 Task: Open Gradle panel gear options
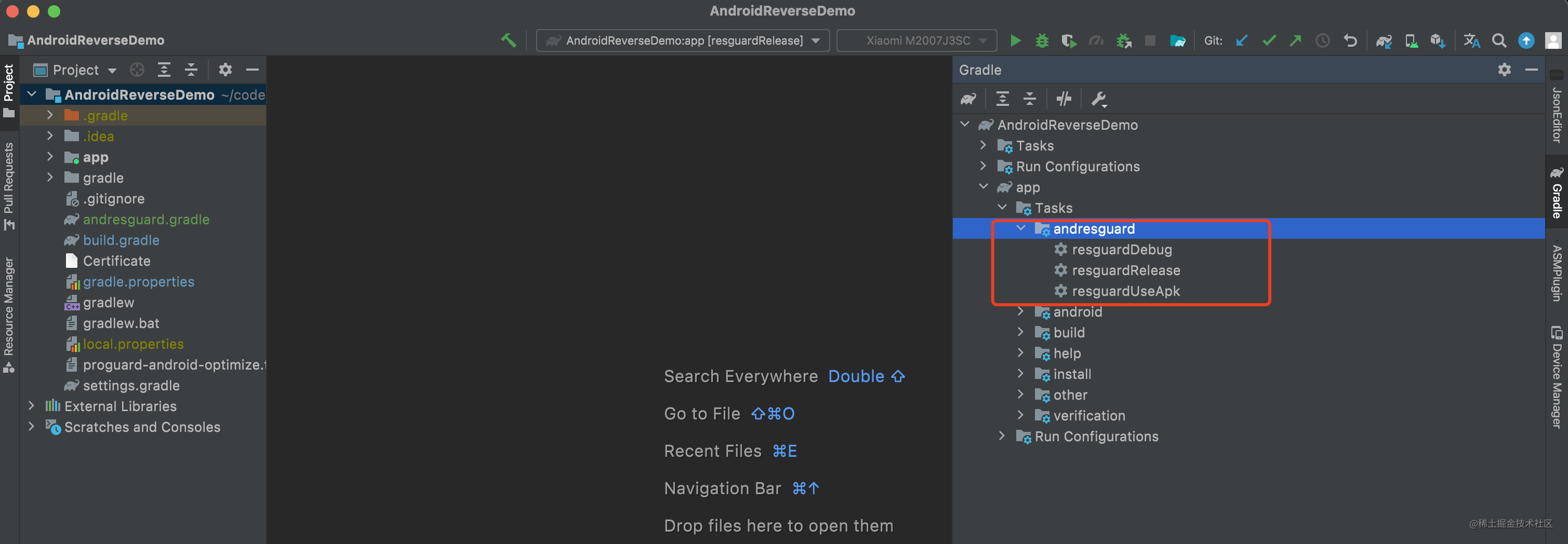click(1505, 70)
